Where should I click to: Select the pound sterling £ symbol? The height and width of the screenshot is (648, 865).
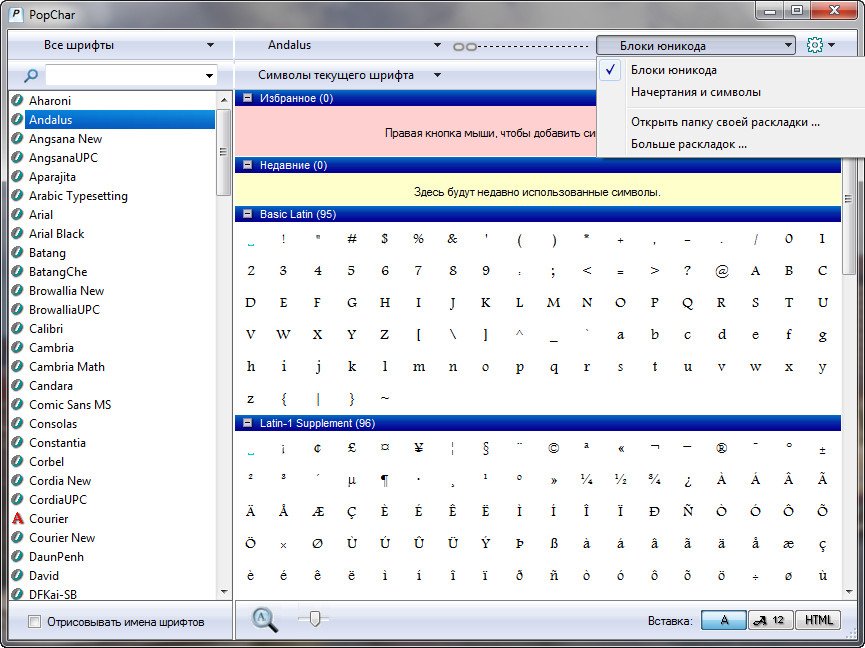[351, 448]
